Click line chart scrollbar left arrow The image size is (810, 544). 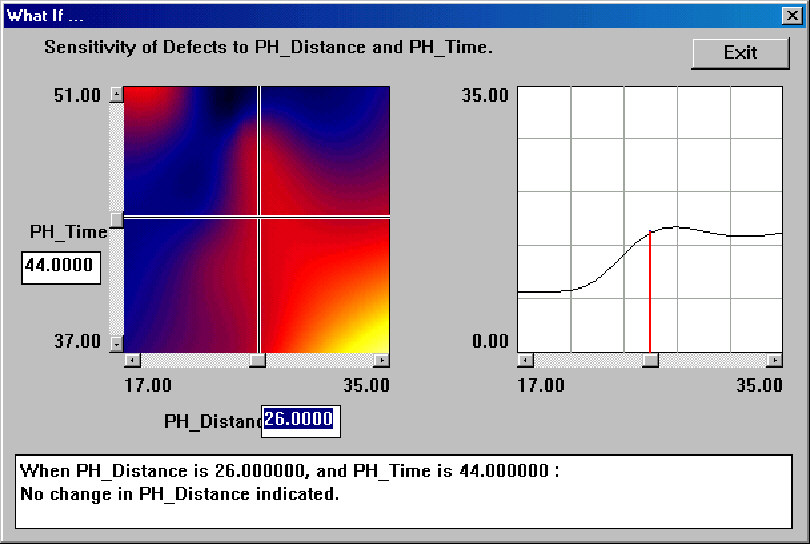pyautogui.click(x=525, y=360)
